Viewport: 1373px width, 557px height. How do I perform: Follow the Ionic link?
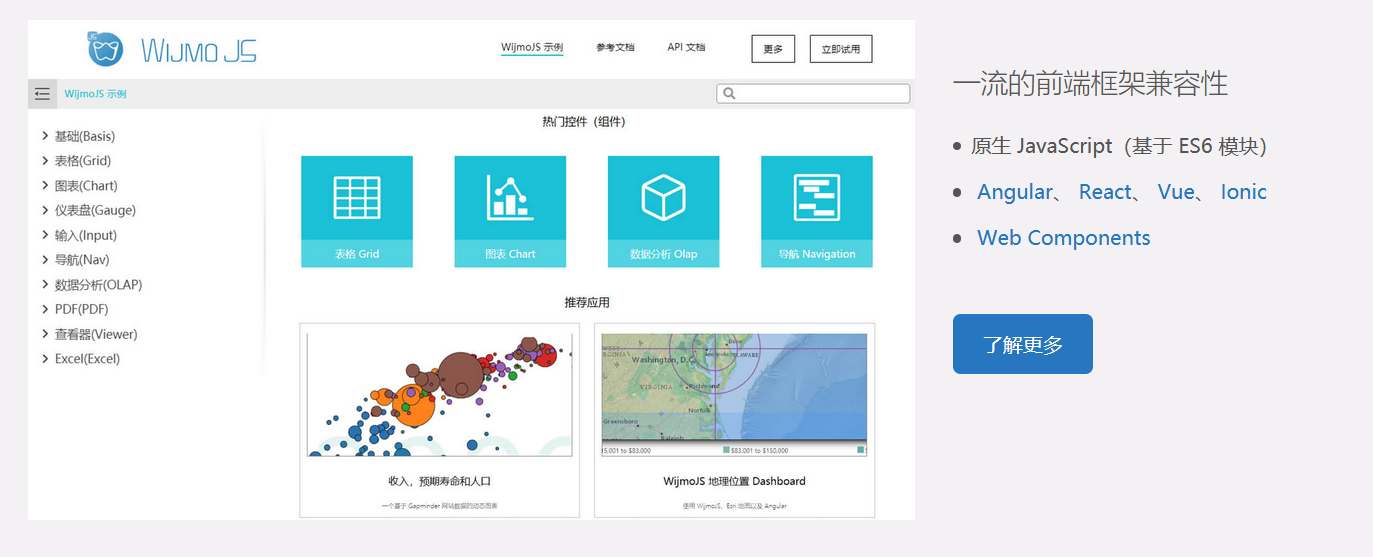(x=1244, y=192)
